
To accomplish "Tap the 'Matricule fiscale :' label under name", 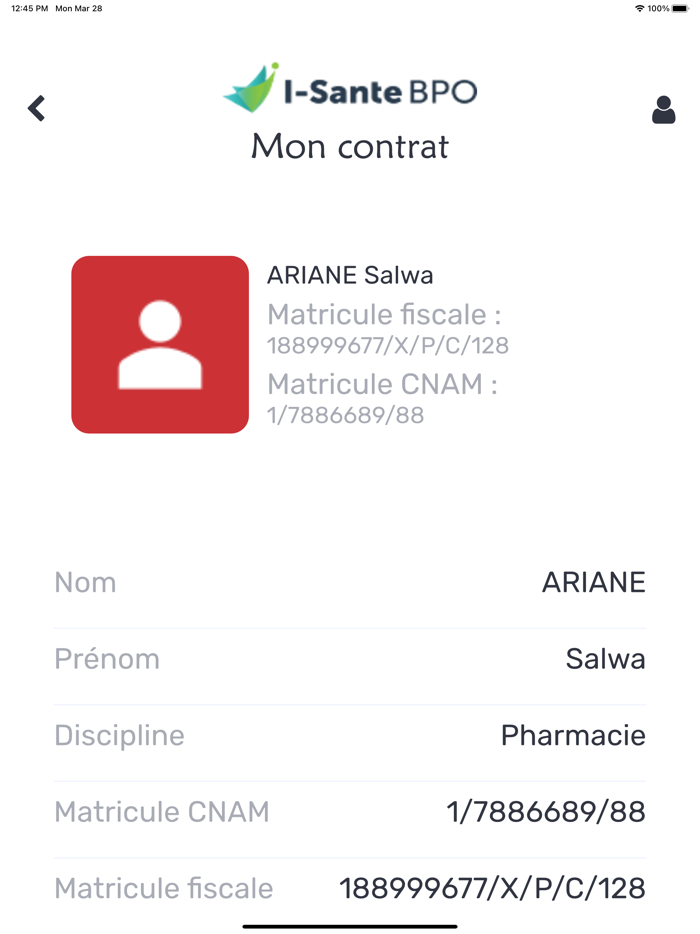I will (383, 314).
